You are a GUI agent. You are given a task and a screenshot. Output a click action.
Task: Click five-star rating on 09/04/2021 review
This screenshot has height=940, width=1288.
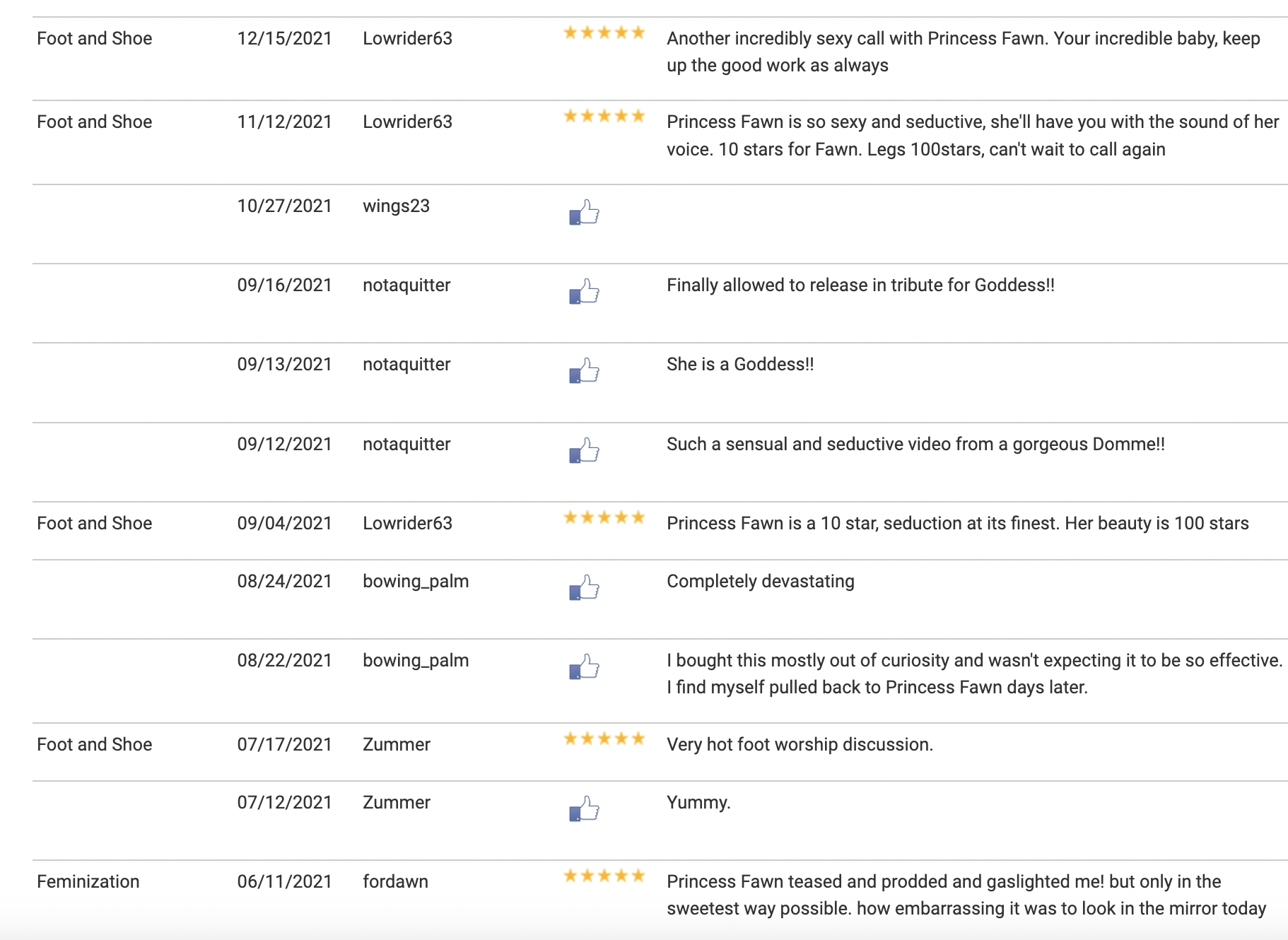coord(604,517)
